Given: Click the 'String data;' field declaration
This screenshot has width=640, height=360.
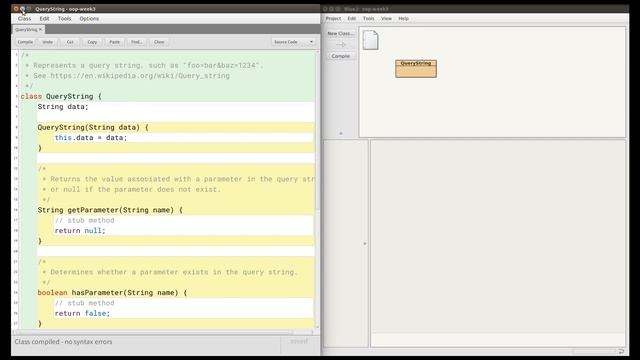Looking at the screenshot, I should [63, 107].
